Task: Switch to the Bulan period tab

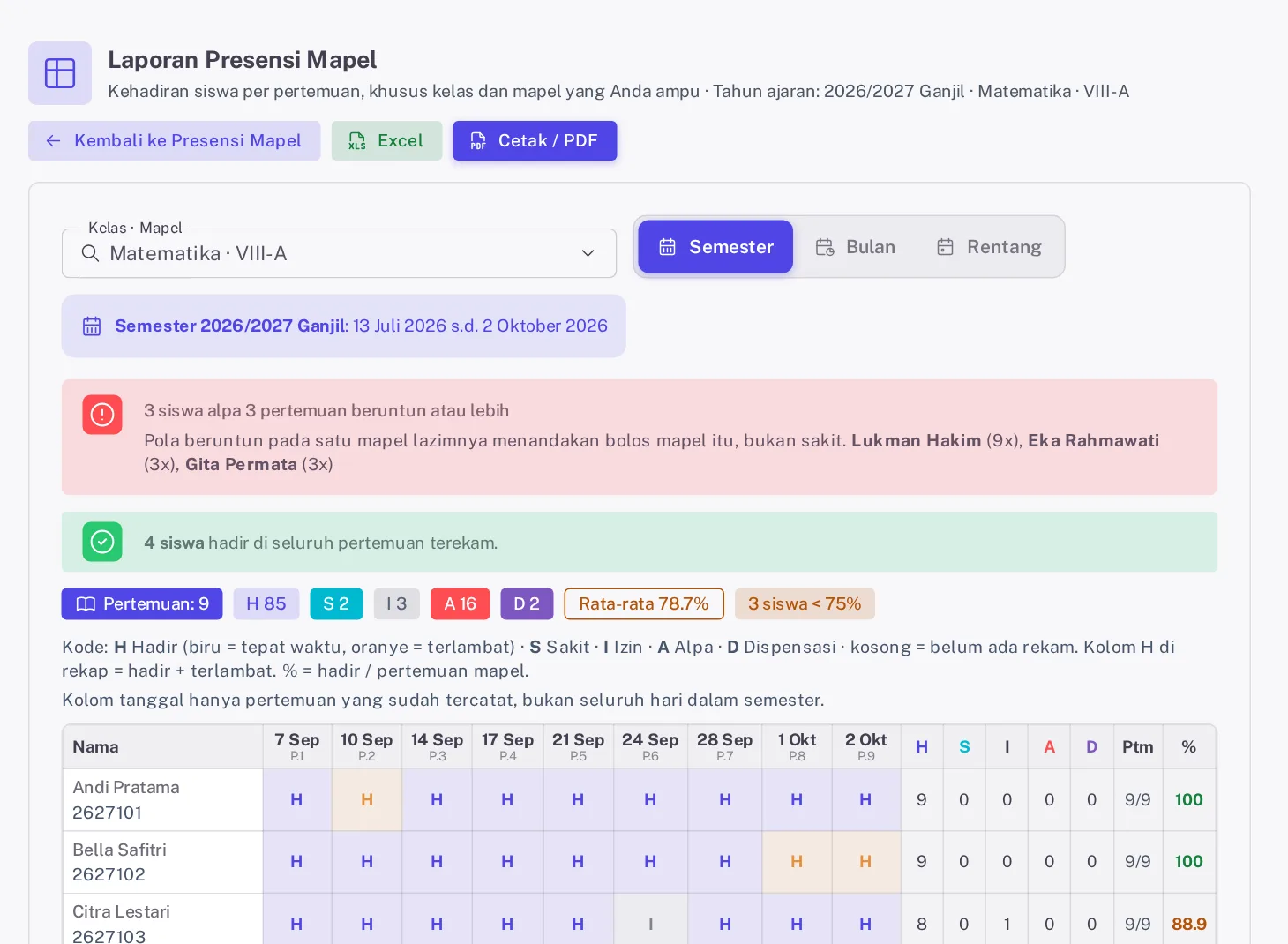Action: pos(855,247)
